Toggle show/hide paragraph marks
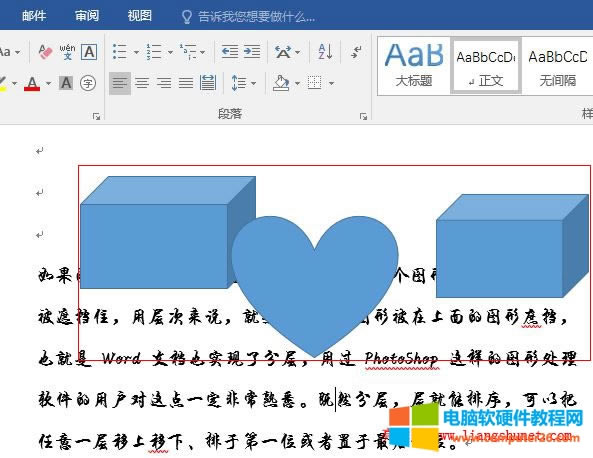This screenshot has width=593, height=458. pyautogui.click(x=356, y=52)
